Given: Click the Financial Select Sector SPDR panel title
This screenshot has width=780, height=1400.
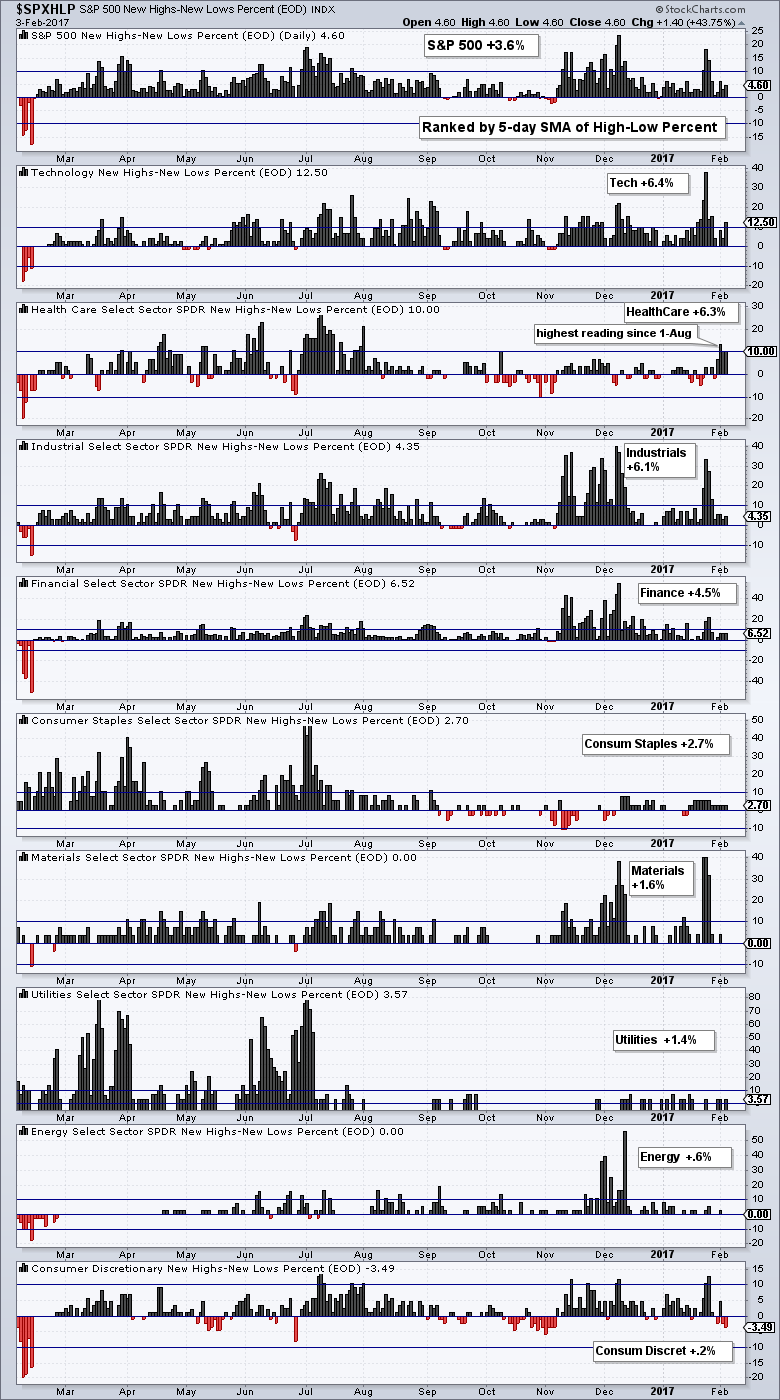Looking at the screenshot, I should [225, 583].
